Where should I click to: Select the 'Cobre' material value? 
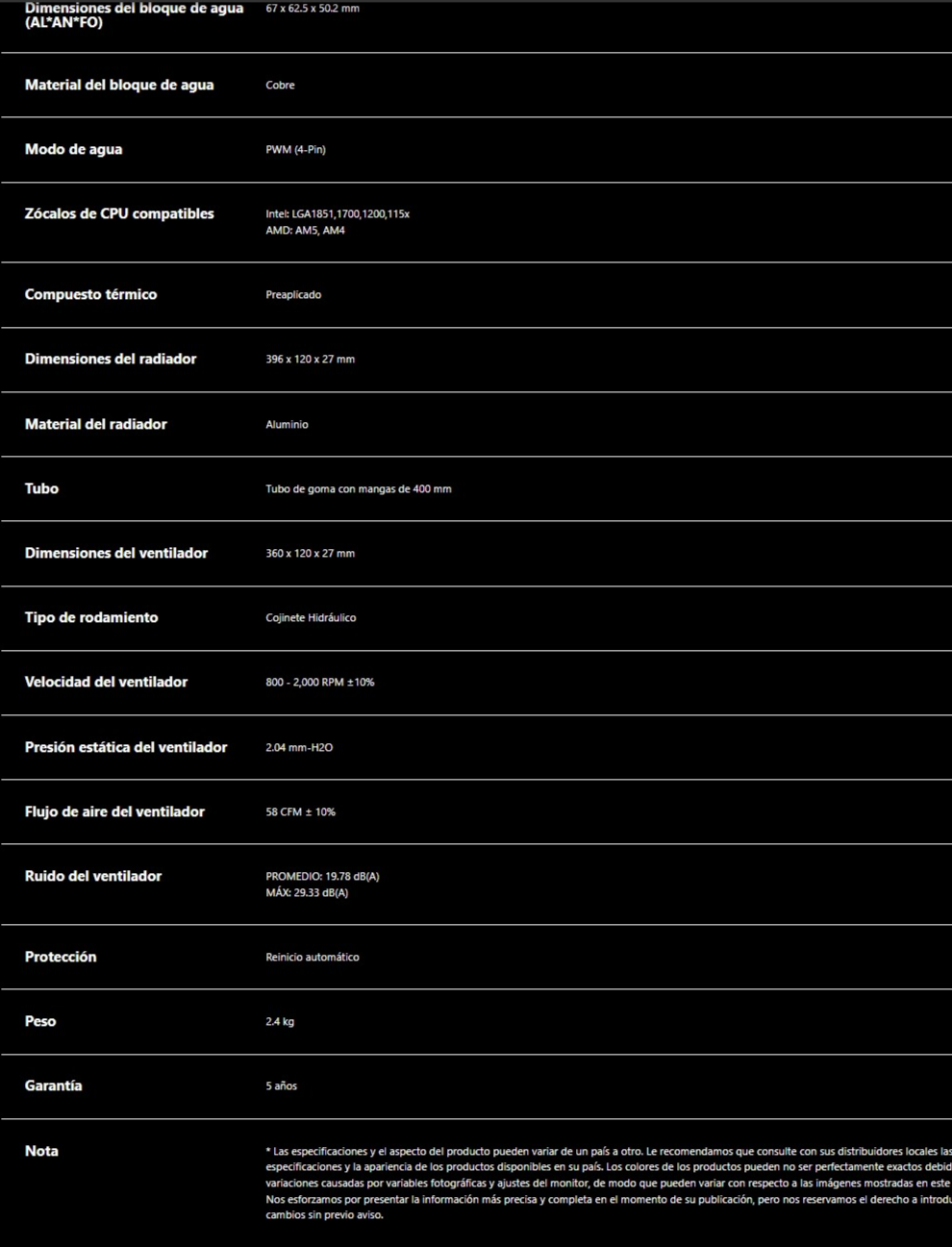(x=280, y=85)
